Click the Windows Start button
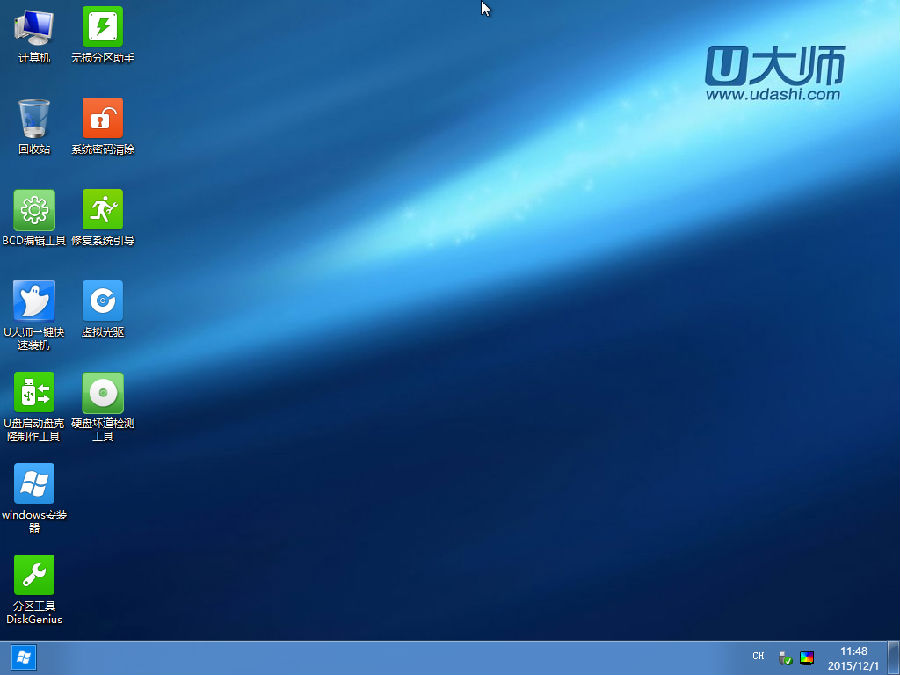The width and height of the screenshot is (900, 675). pyautogui.click(x=22, y=657)
